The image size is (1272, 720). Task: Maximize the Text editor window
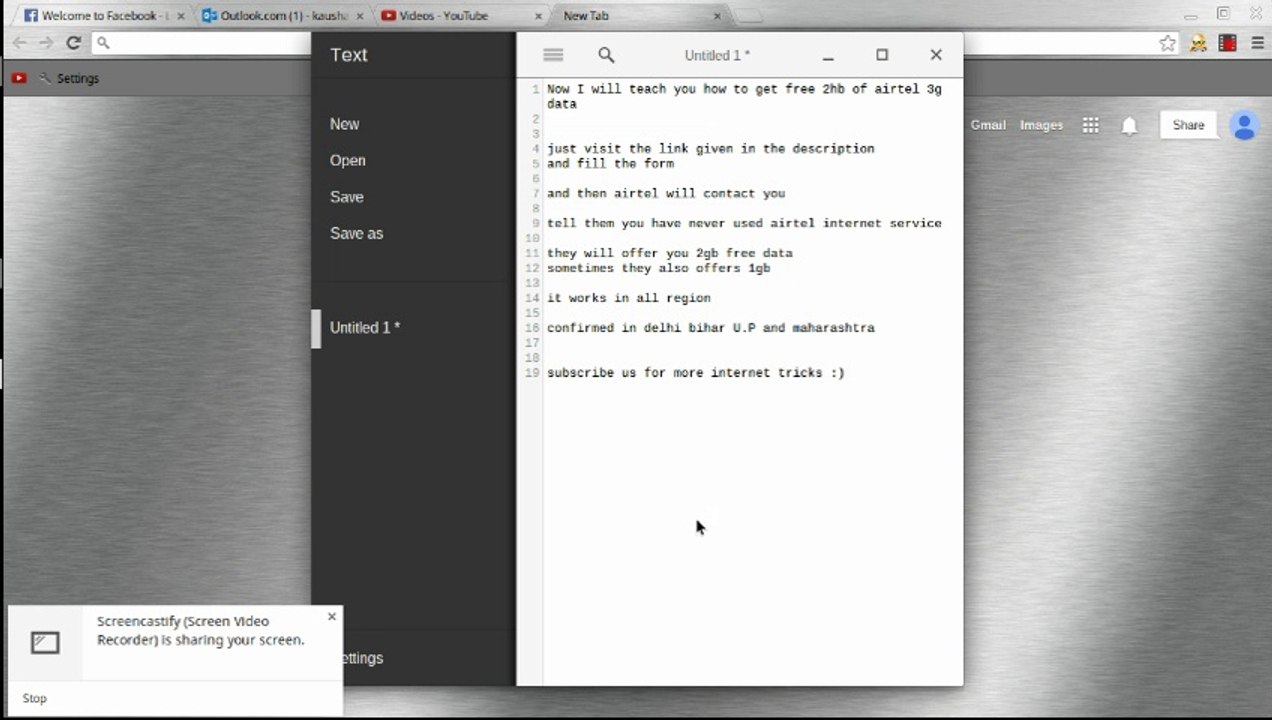pos(882,55)
